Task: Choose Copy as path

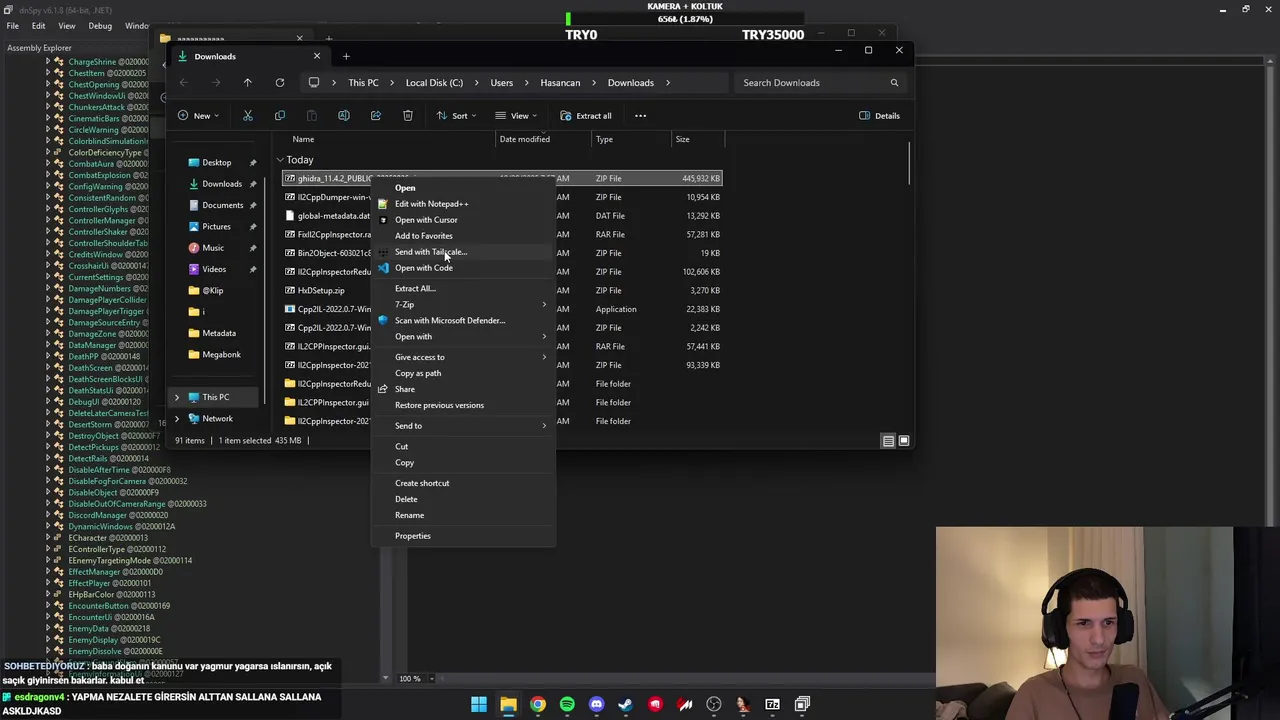Action: click(x=463, y=373)
